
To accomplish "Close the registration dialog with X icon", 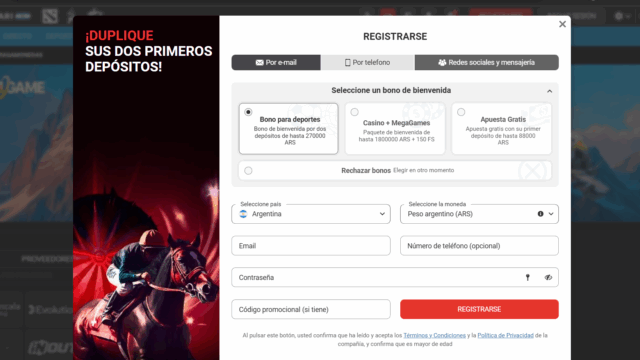I will pyautogui.click(x=562, y=24).
